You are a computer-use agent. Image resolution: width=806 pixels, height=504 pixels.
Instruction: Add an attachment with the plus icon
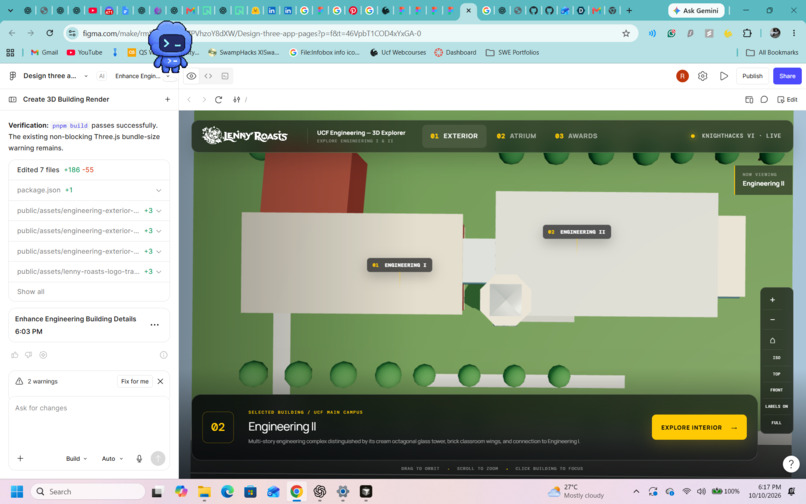[x=20, y=458]
